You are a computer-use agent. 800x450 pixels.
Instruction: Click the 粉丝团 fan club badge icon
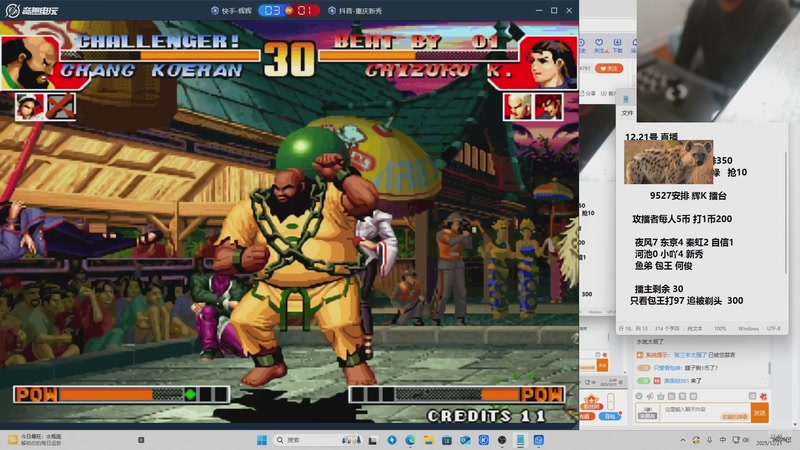591,402
